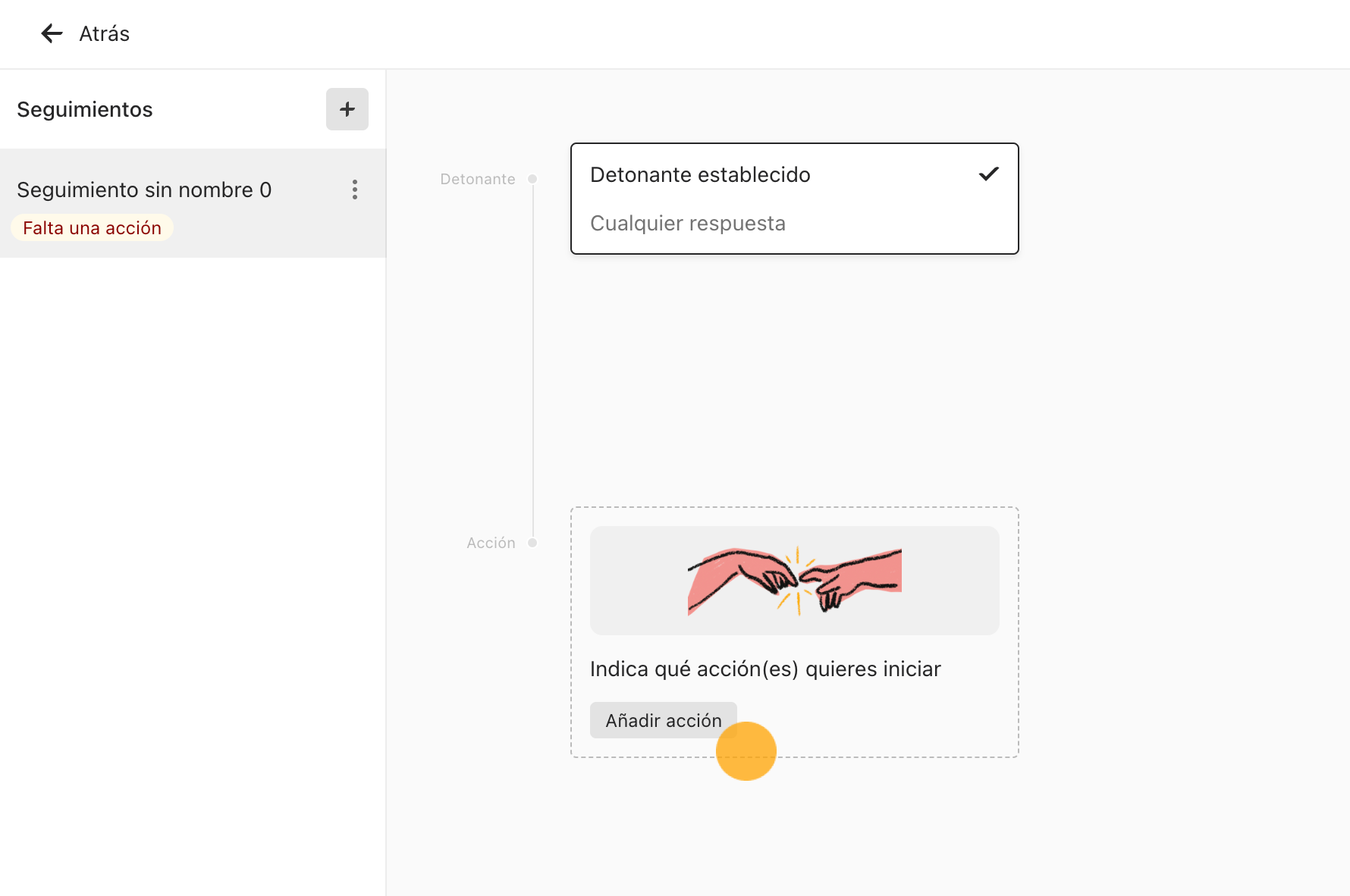Click the back arrow icon
The image size is (1350, 896).
(x=52, y=33)
